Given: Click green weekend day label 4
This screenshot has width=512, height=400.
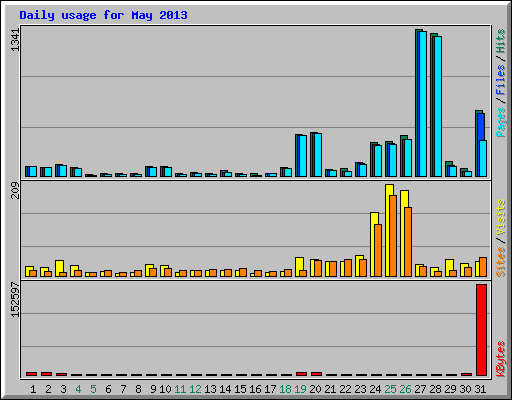Looking at the screenshot, I should pyautogui.click(x=78, y=389).
